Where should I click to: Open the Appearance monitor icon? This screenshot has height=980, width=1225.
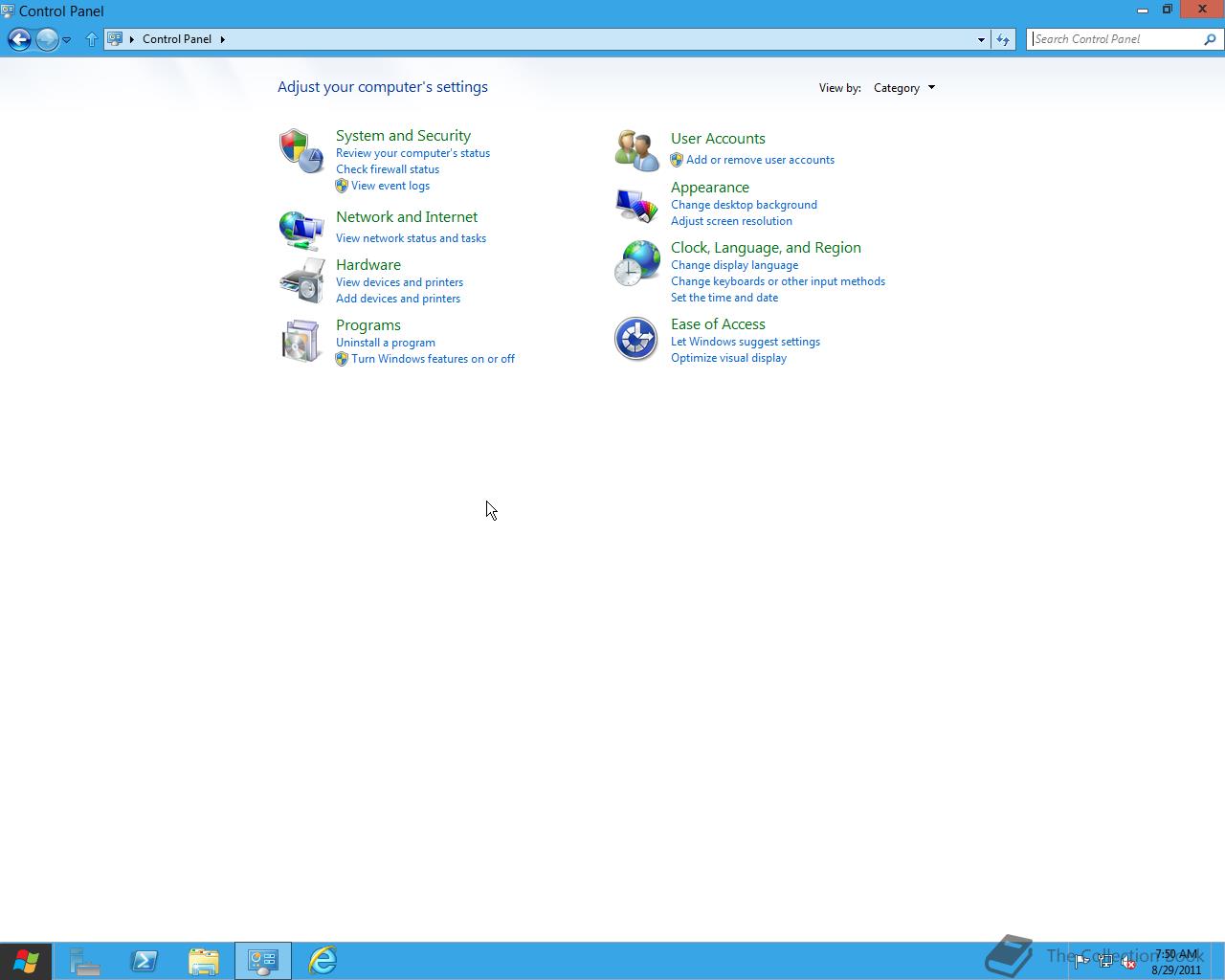coord(636,205)
